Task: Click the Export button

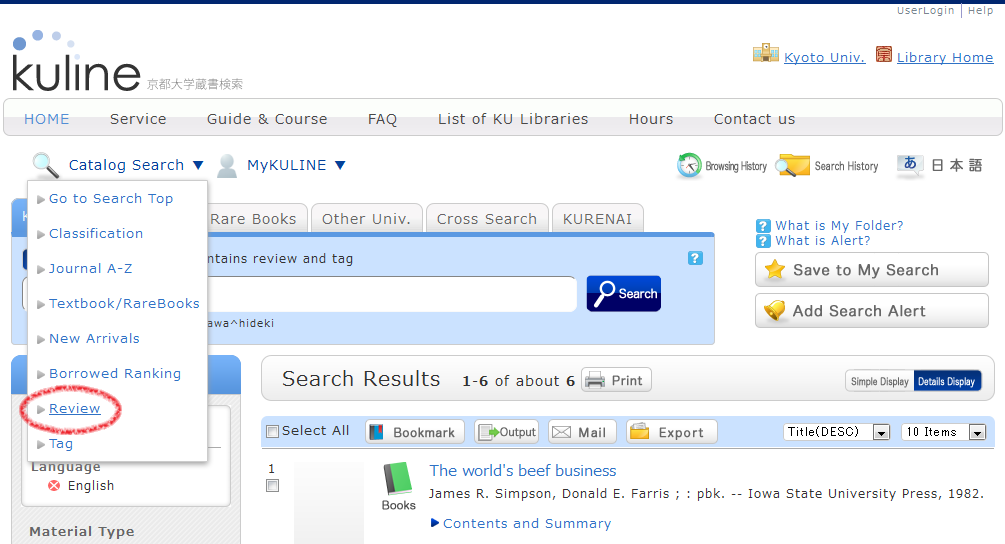Action: (672, 432)
